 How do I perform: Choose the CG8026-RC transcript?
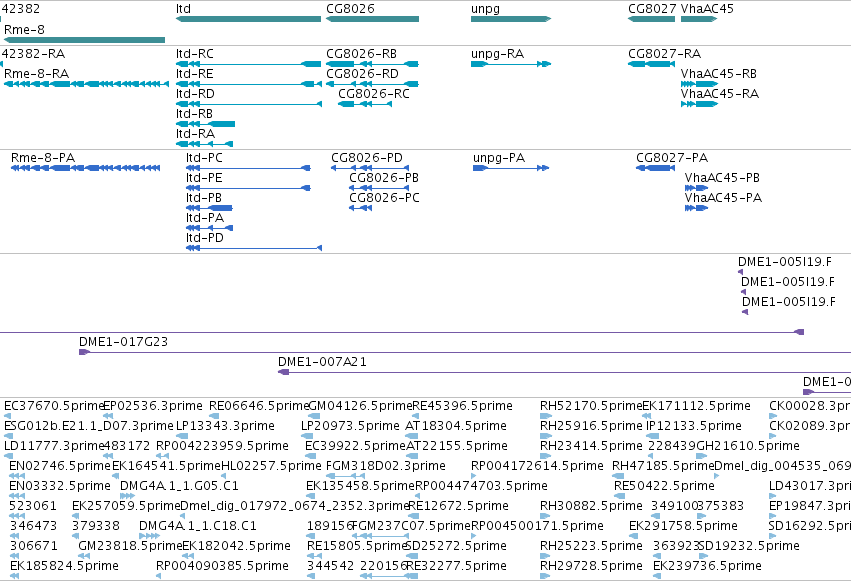pyautogui.click(x=365, y=104)
